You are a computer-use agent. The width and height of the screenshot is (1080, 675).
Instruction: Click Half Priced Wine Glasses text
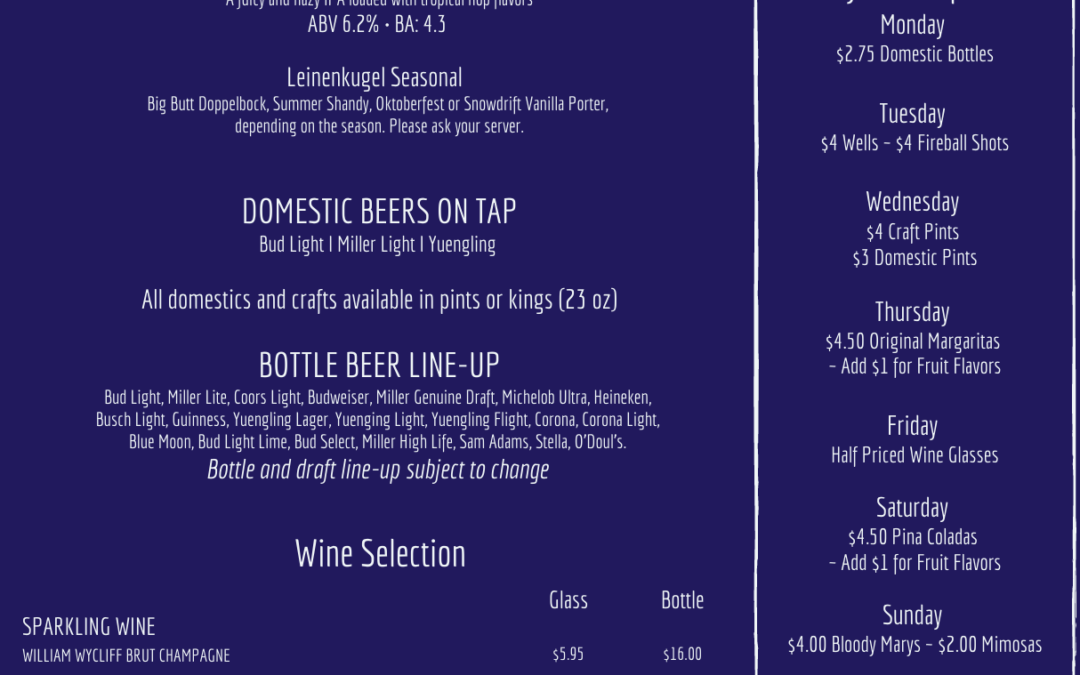pyautogui.click(x=915, y=455)
